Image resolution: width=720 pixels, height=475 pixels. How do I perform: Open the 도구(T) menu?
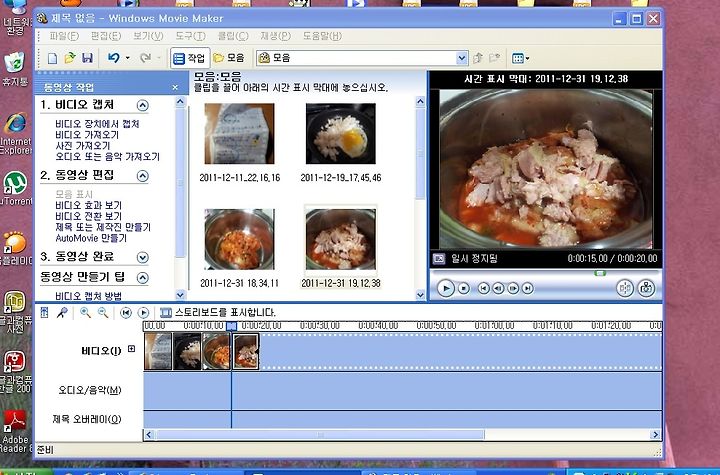point(190,36)
